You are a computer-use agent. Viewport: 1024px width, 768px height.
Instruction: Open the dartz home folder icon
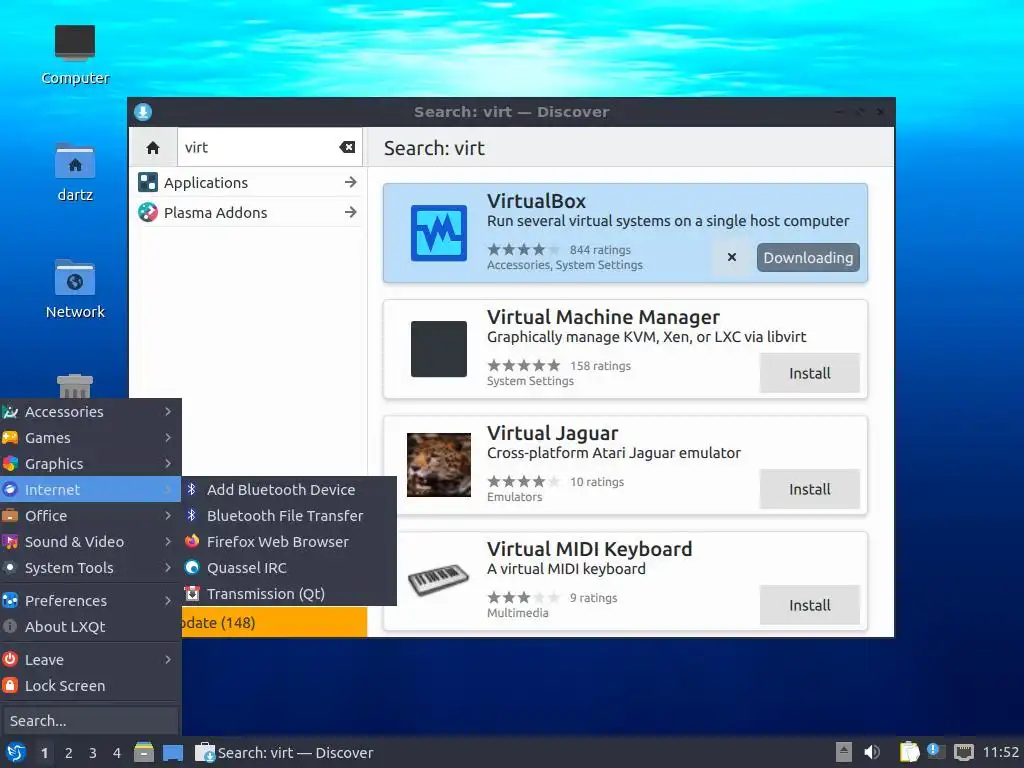click(74, 172)
